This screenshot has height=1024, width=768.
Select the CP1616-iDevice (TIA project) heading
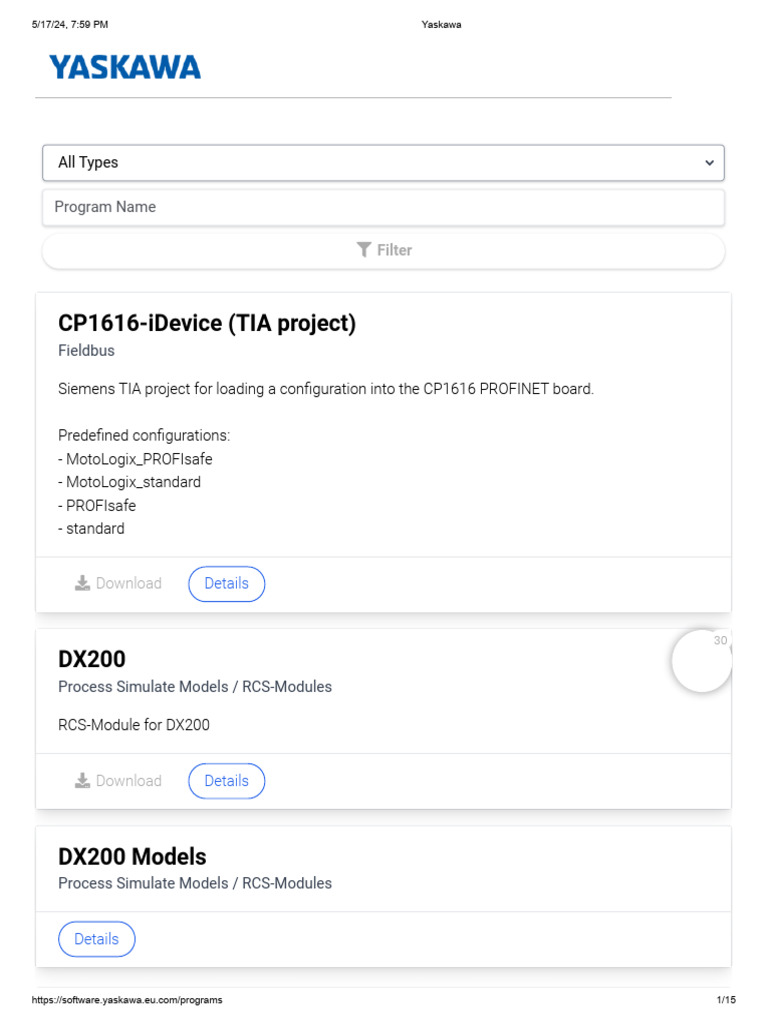pyautogui.click(x=207, y=323)
